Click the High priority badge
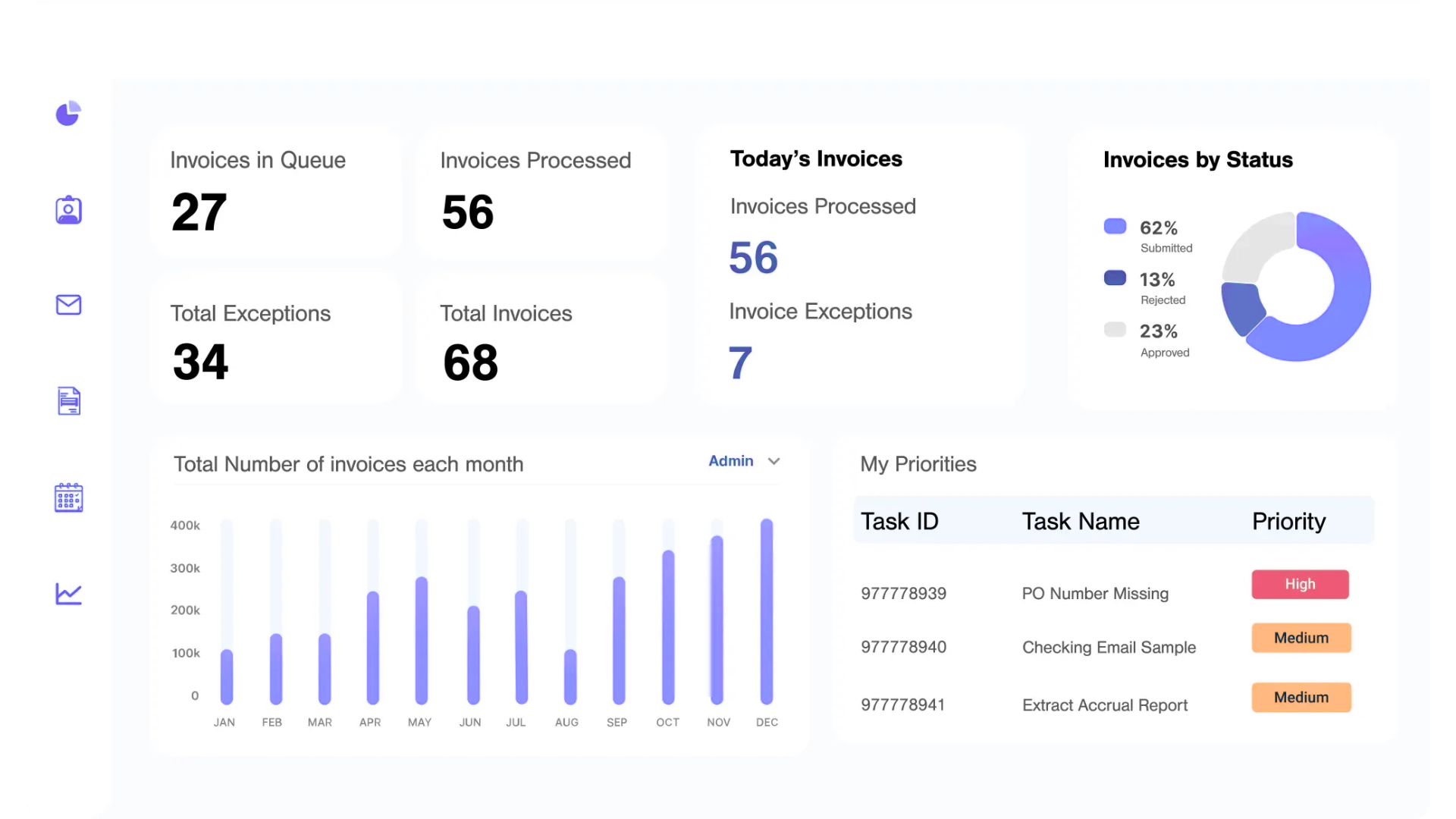The width and height of the screenshot is (1456, 819). tap(1300, 584)
